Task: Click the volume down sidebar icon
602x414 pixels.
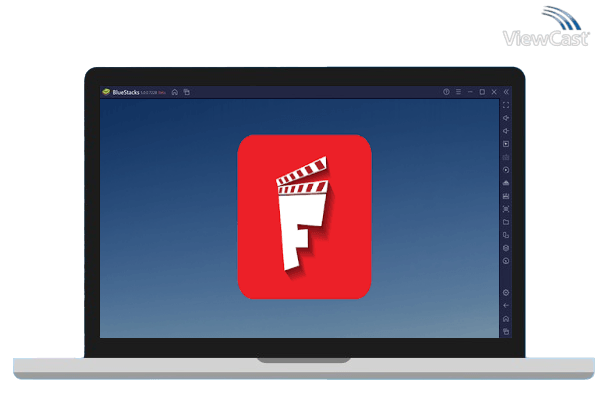Action: click(506, 131)
